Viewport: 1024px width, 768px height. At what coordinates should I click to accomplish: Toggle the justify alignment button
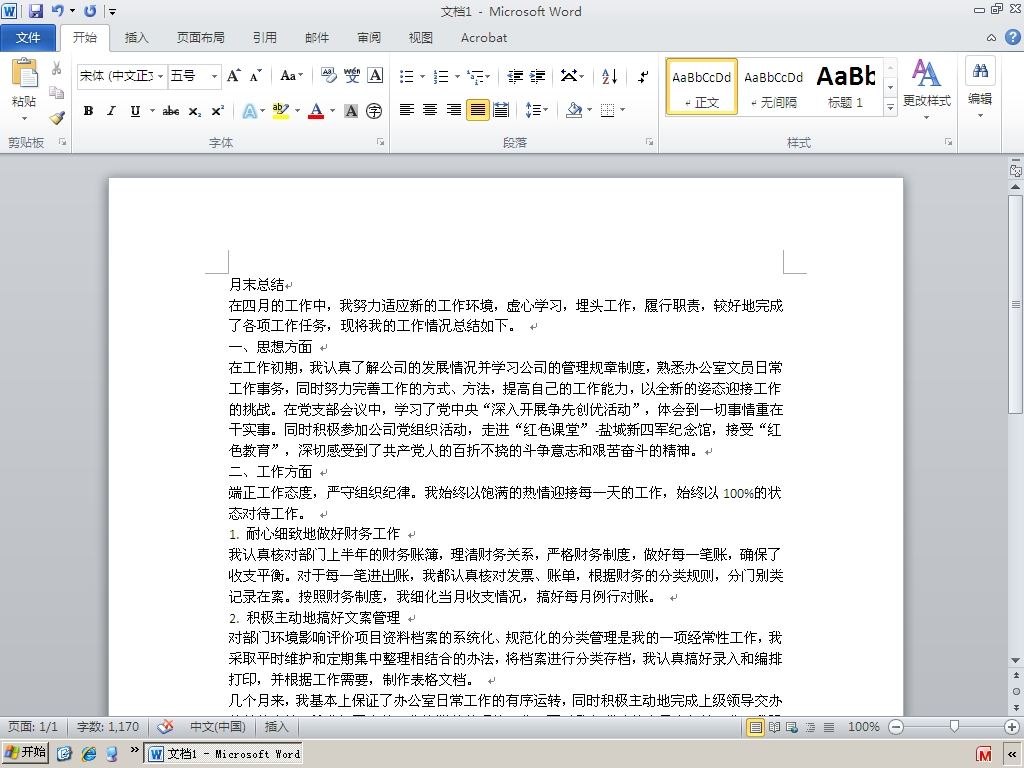pos(477,110)
